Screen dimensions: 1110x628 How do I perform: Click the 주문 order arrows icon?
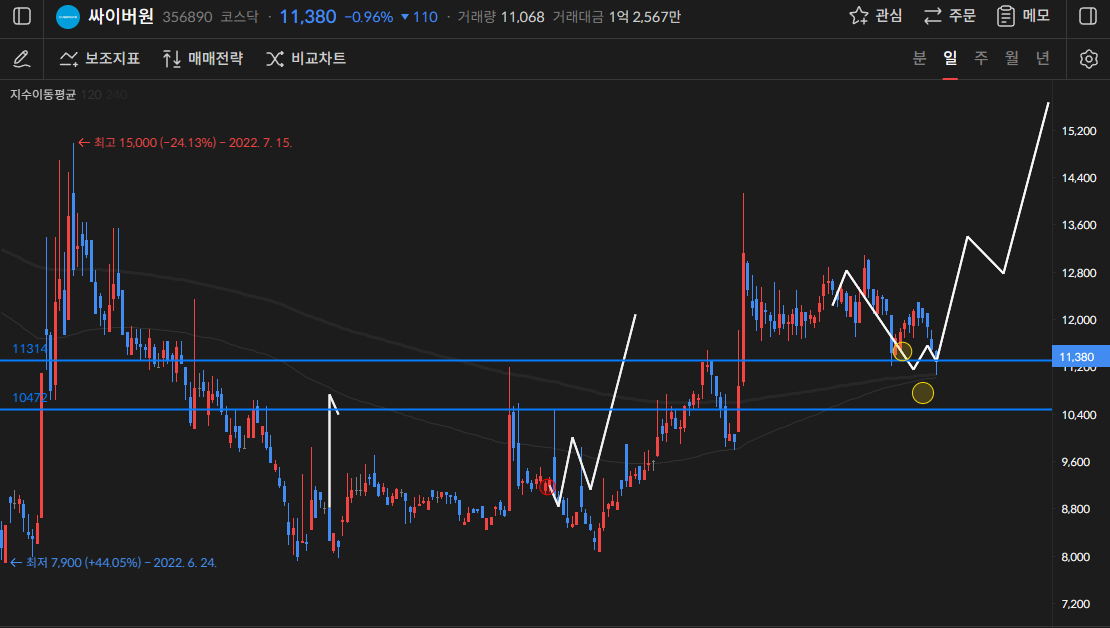(933, 16)
